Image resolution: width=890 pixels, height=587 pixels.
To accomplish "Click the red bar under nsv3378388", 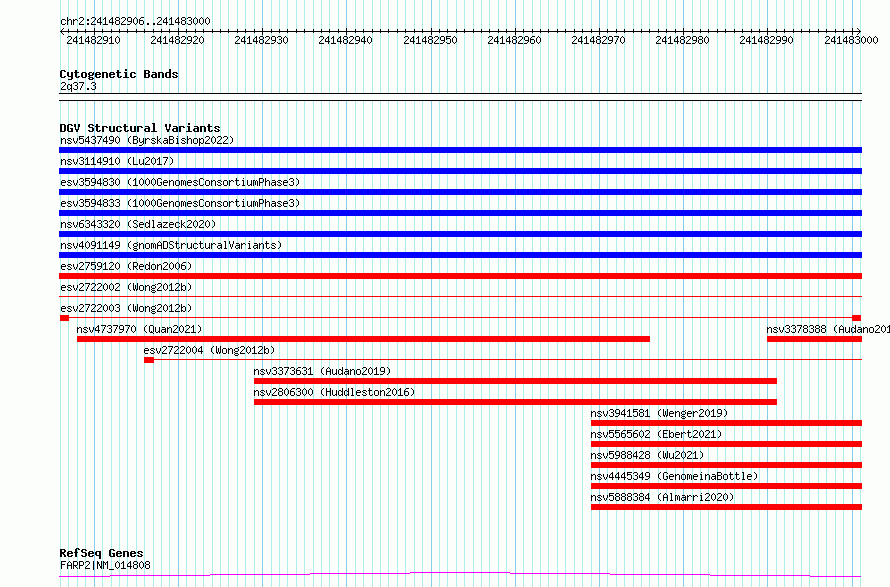I will (815, 339).
